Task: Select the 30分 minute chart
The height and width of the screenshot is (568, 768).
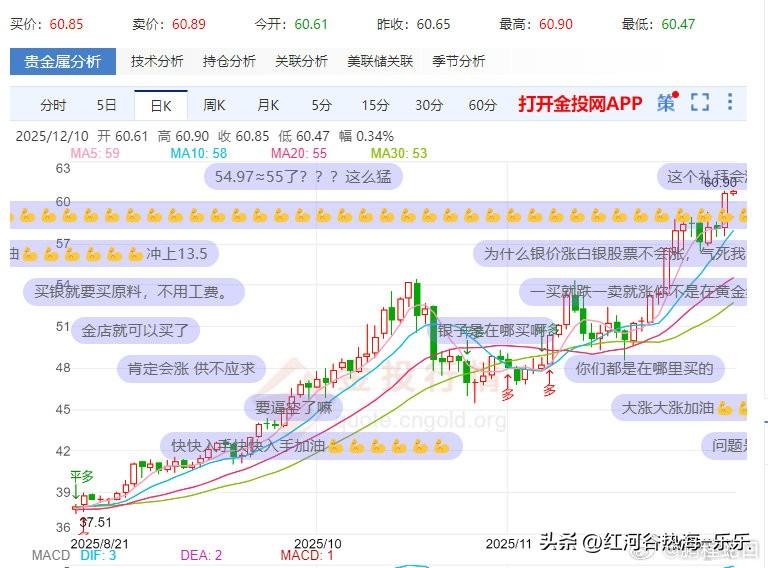Action: [x=429, y=105]
